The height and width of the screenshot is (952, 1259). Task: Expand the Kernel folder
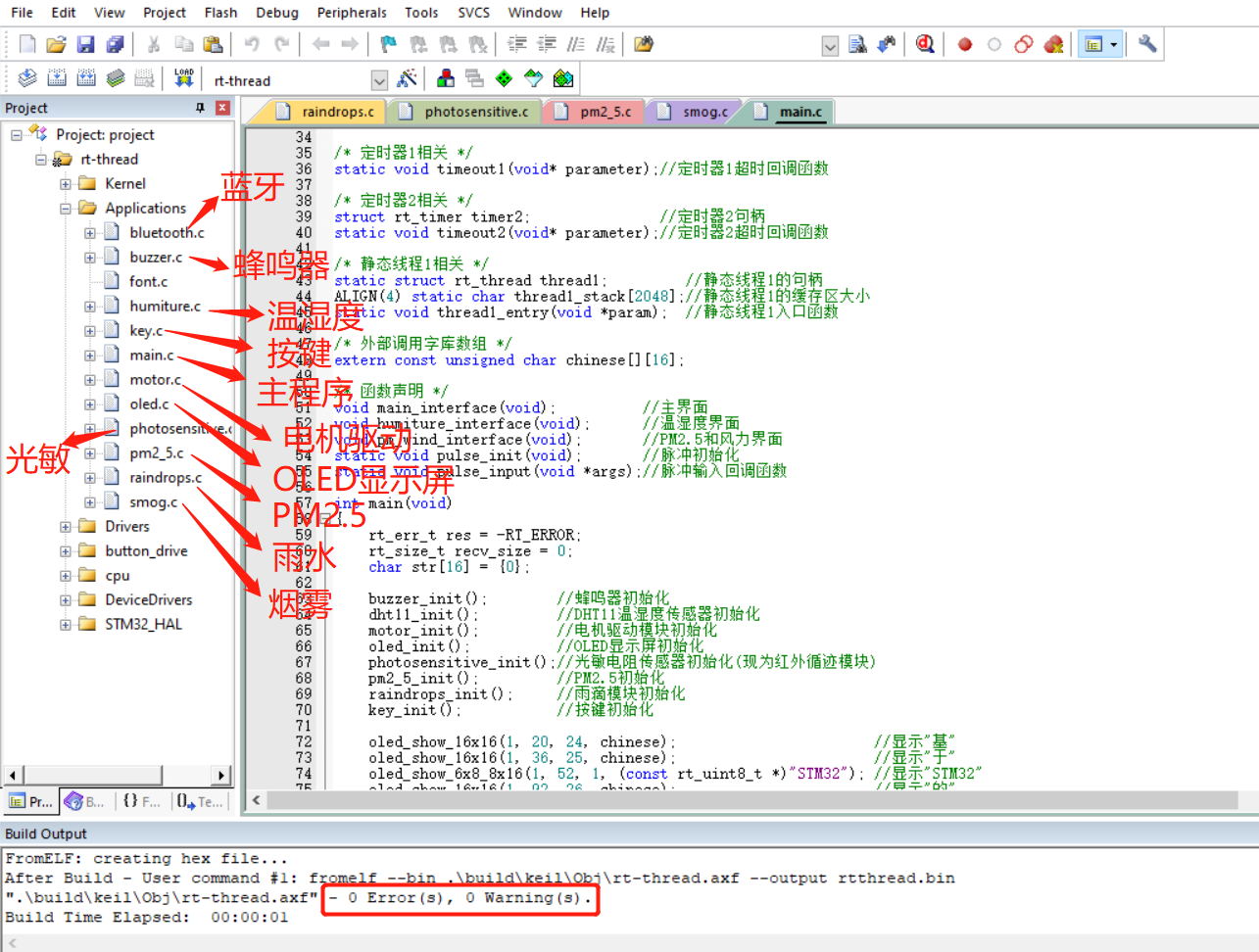66,184
